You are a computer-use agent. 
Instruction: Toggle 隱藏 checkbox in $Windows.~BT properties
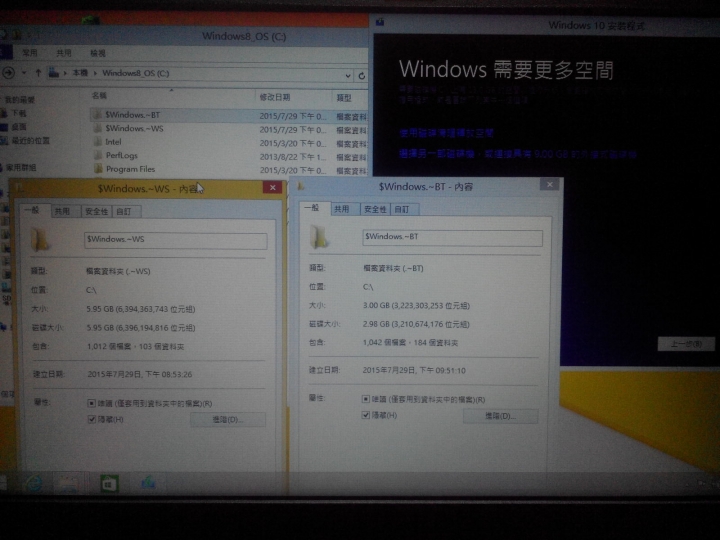[x=366, y=415]
